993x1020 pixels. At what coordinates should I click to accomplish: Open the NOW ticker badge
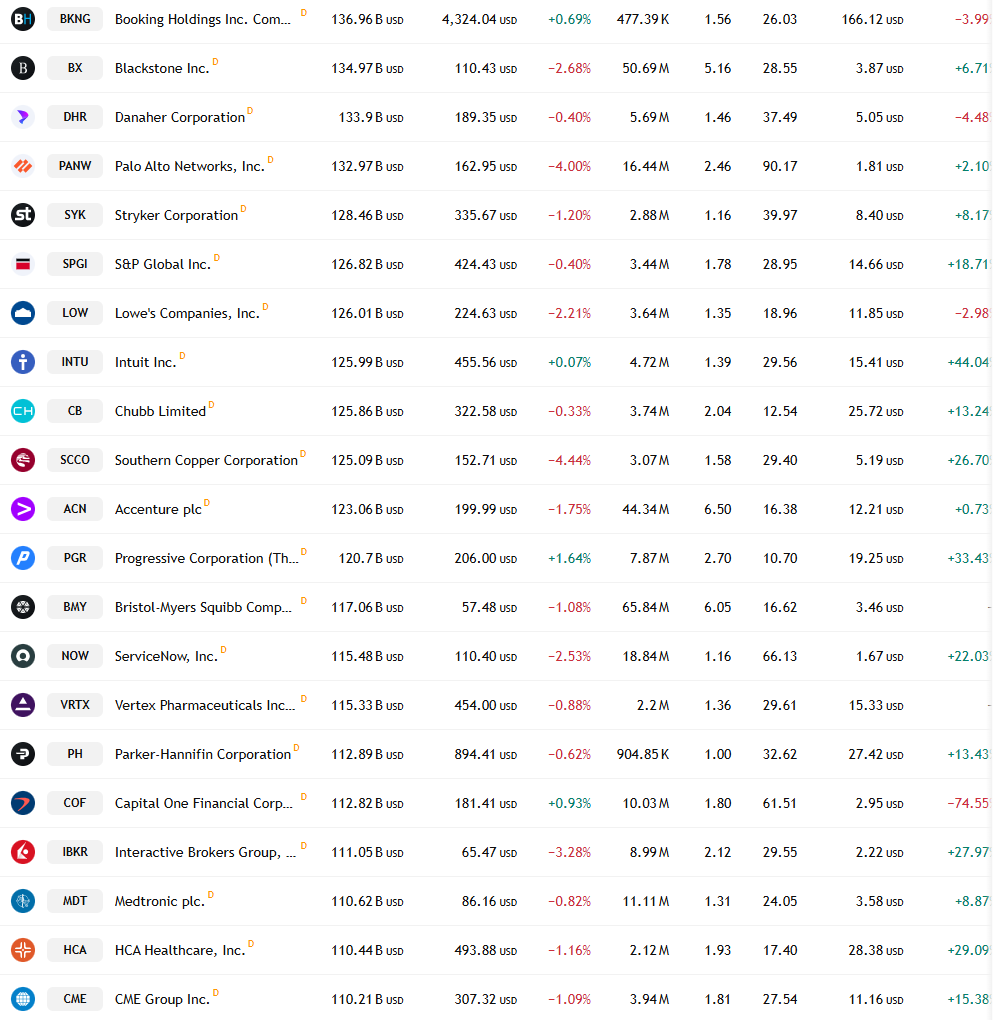point(75,656)
